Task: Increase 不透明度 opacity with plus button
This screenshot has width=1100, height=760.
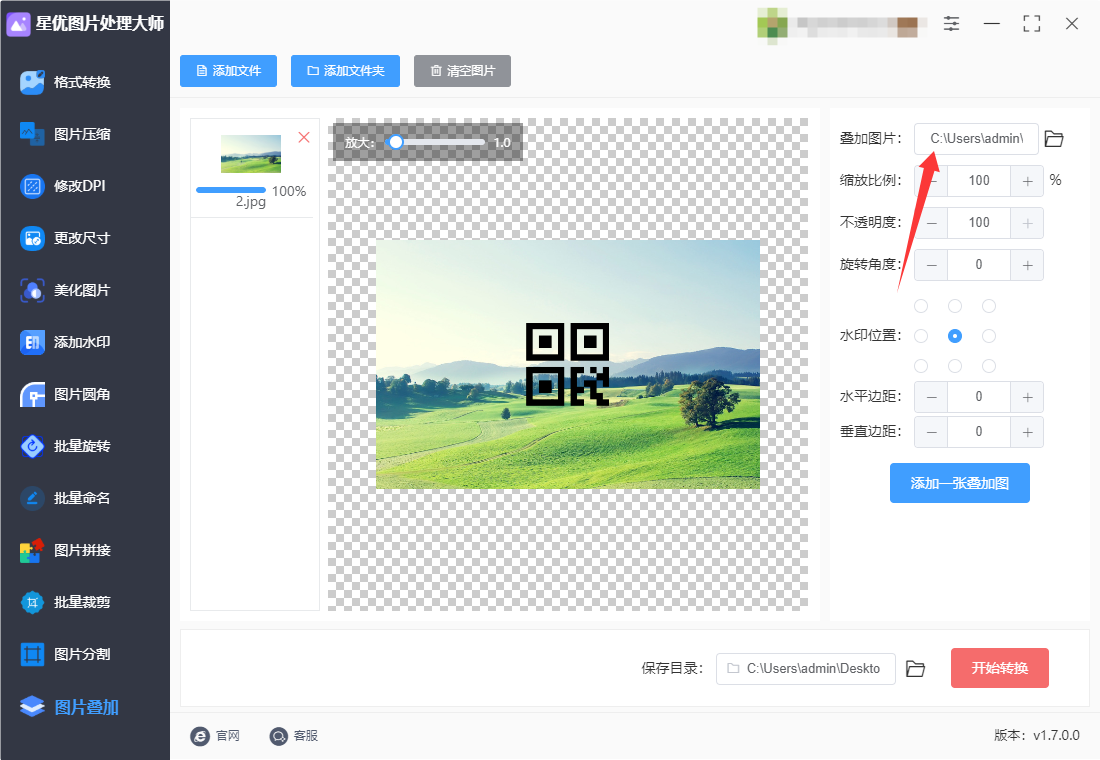Action: tap(1027, 223)
